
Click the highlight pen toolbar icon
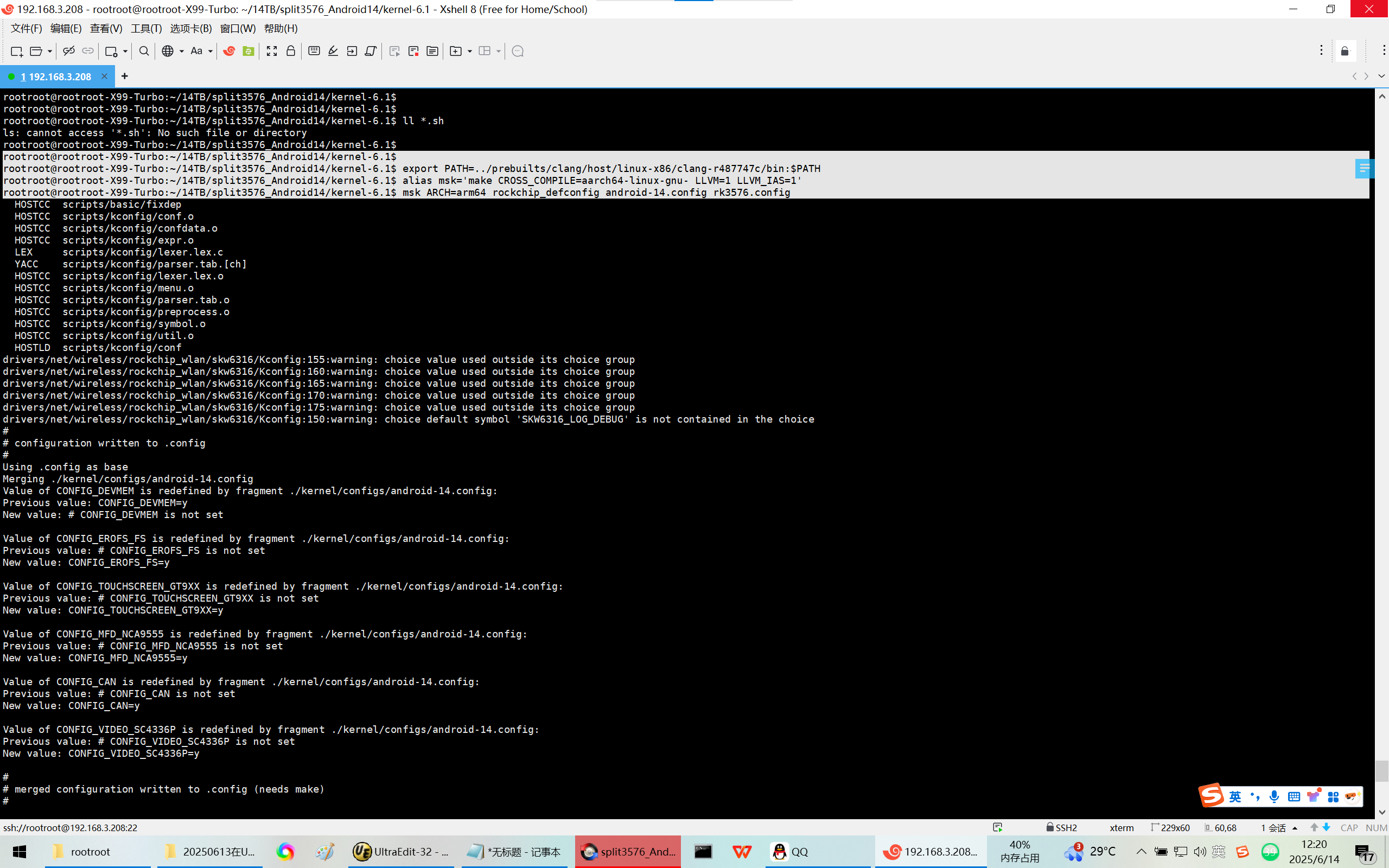(333, 51)
